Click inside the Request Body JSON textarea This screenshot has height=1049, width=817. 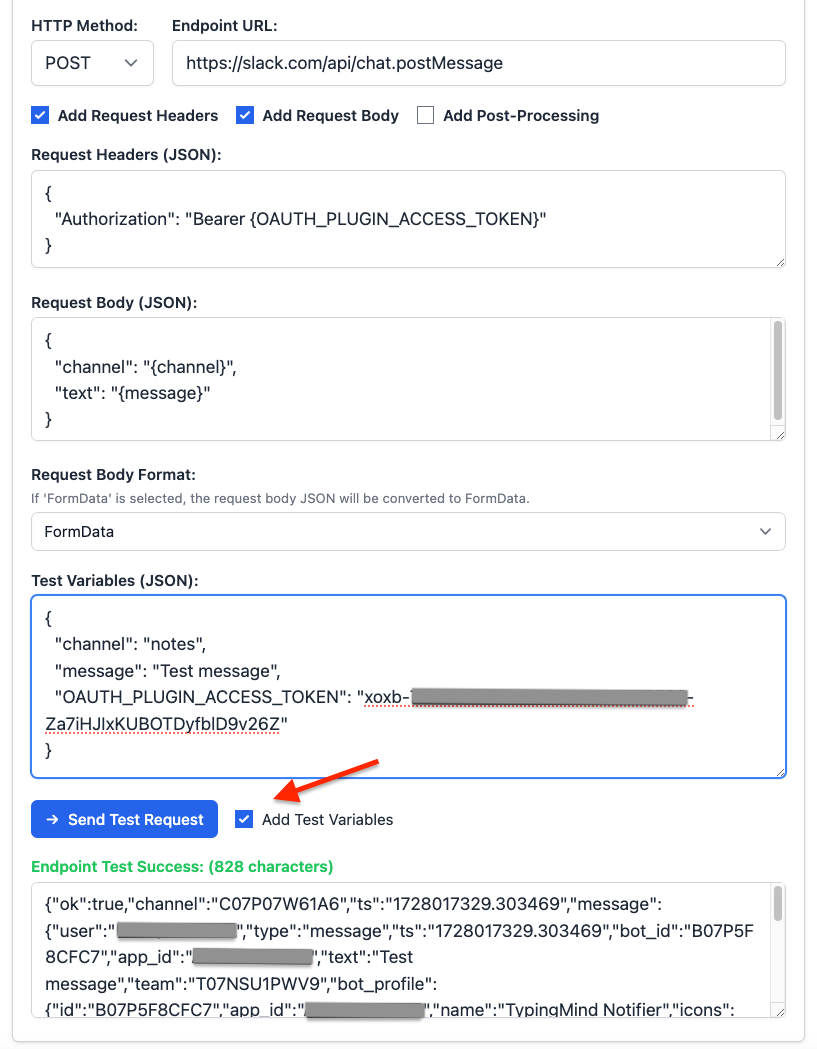(401, 379)
